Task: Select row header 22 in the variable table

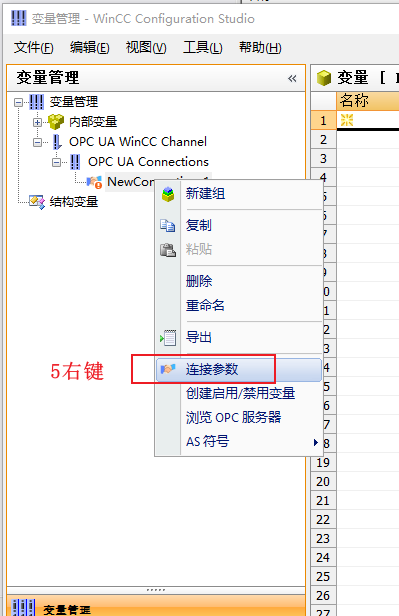Action: tap(323, 520)
